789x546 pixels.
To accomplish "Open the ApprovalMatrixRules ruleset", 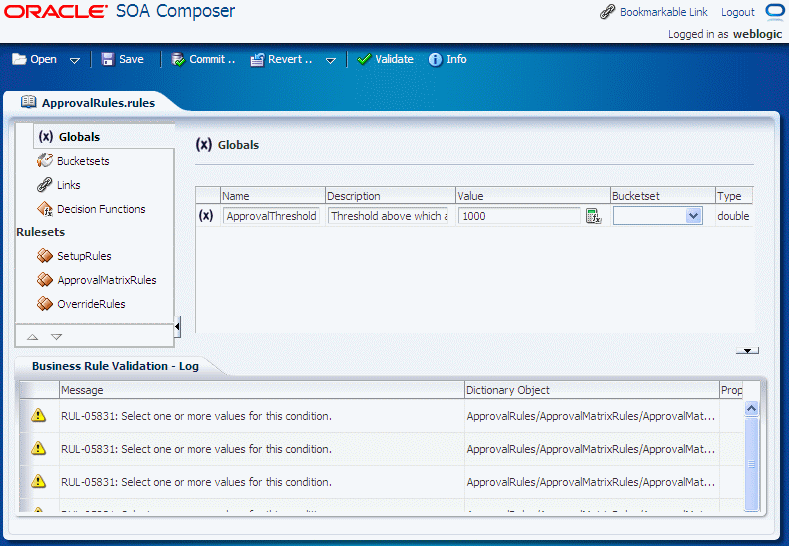I will click(107, 280).
